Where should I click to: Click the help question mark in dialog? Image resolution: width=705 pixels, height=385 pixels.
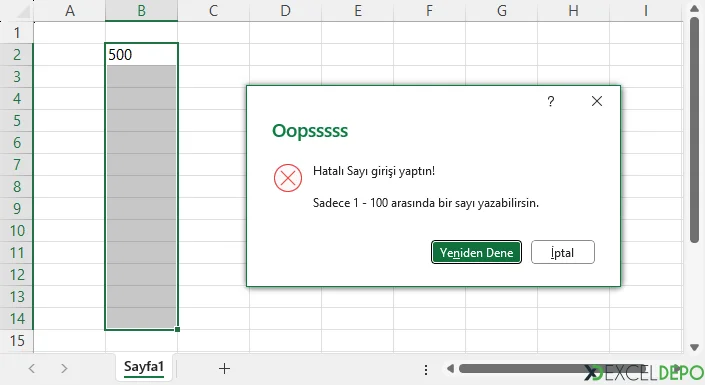click(x=551, y=101)
